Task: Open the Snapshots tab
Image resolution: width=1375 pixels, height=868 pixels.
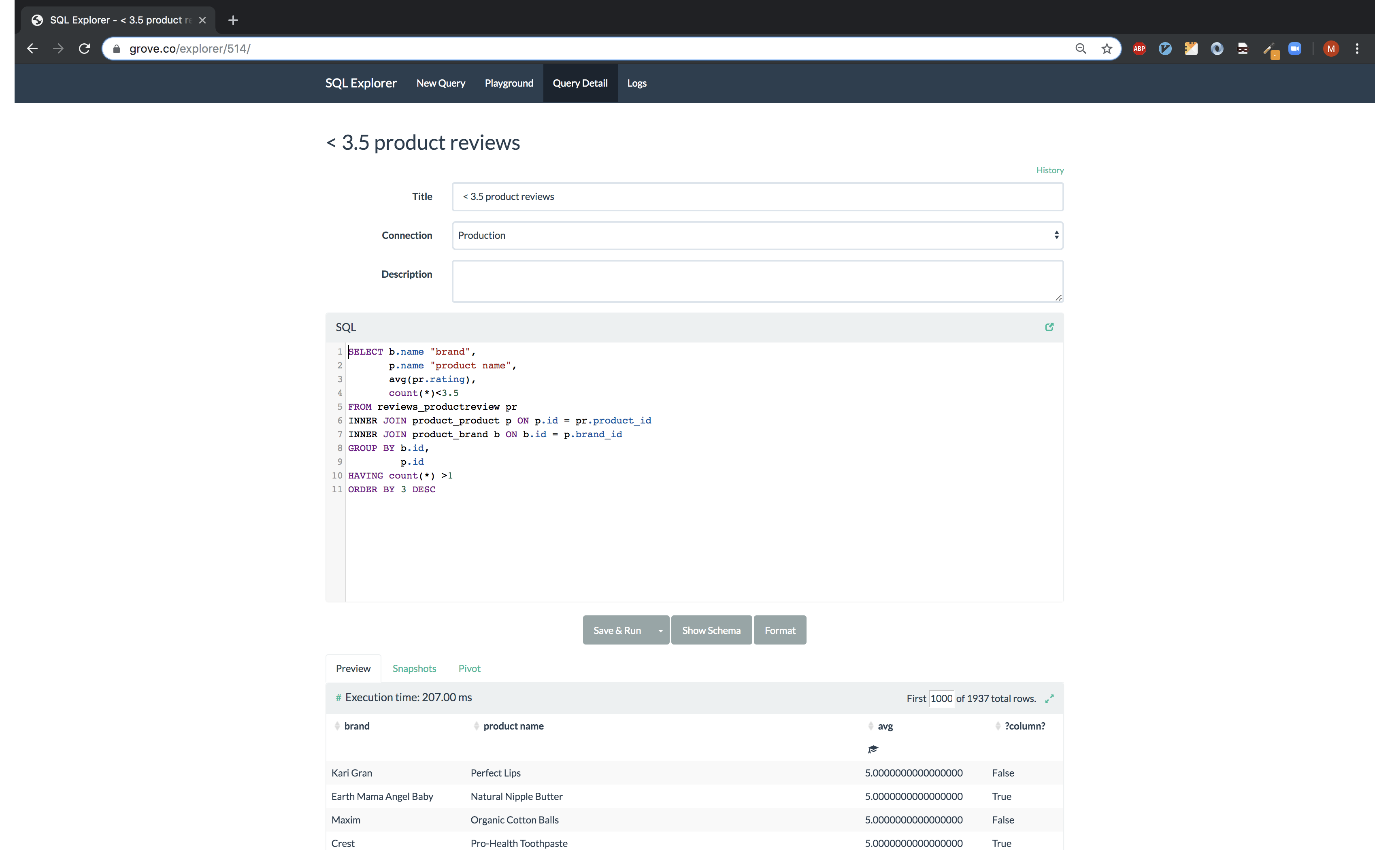Action: (414, 668)
